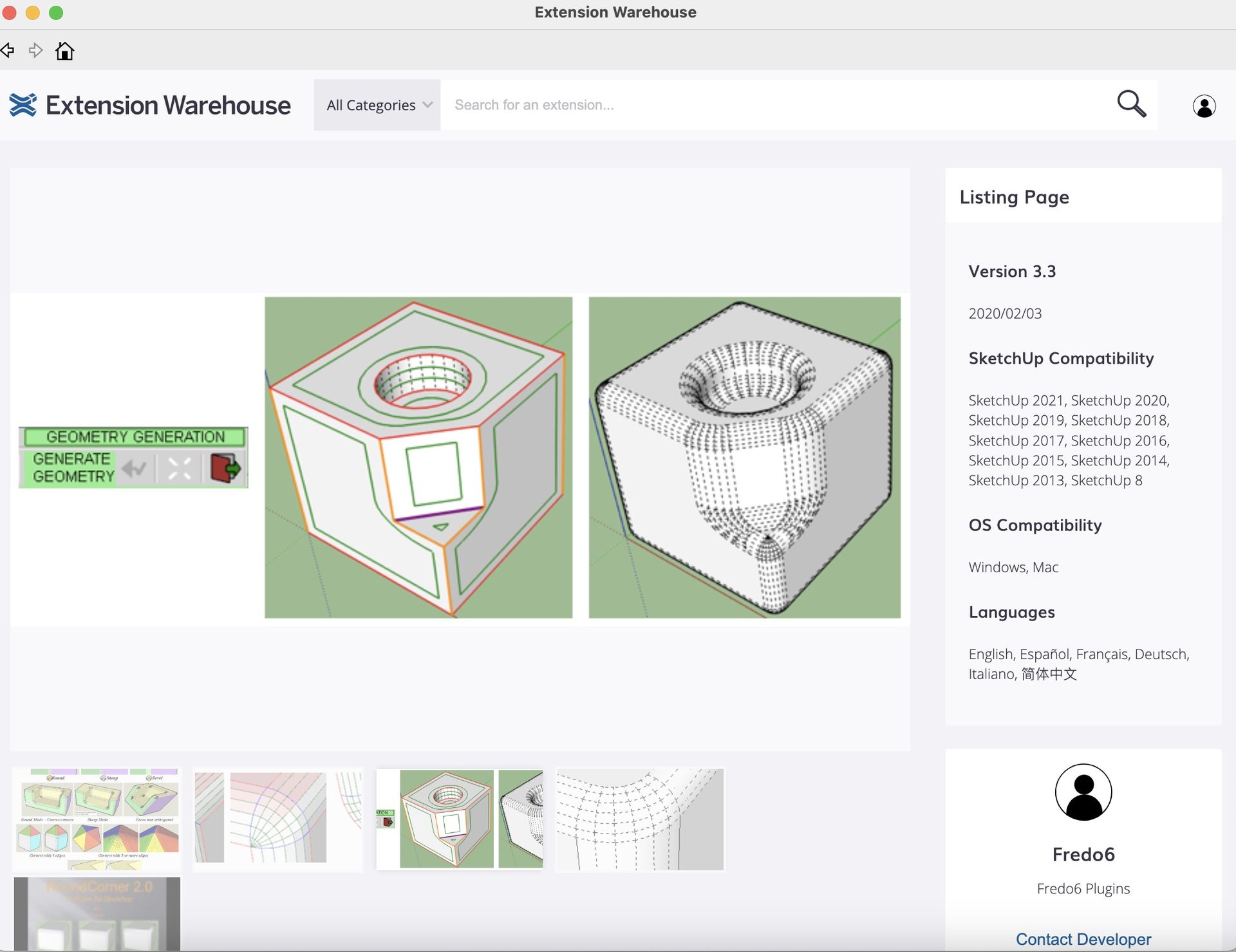Screen dimensions: 1236x952
Task: Click the Extension Warehouse logo
Action: point(23,105)
